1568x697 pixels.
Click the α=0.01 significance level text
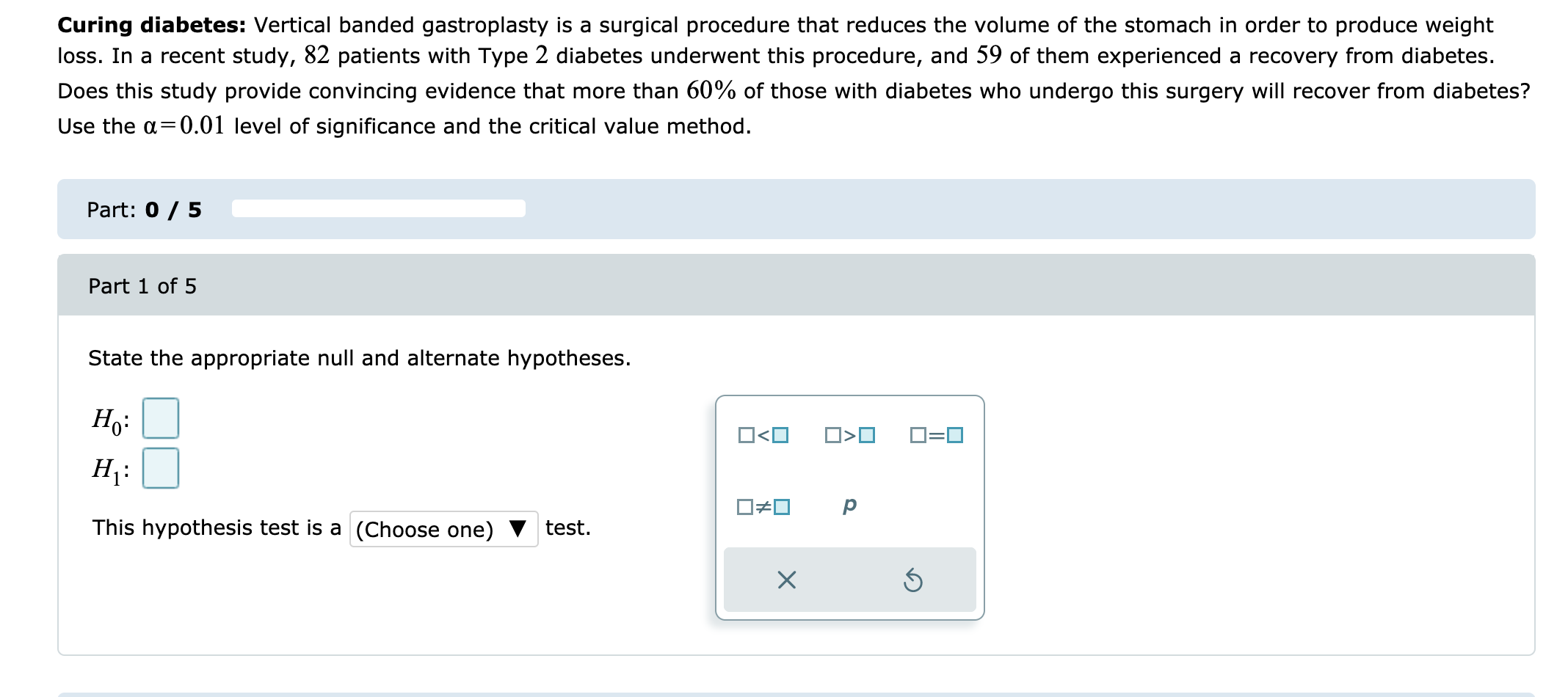[184, 126]
